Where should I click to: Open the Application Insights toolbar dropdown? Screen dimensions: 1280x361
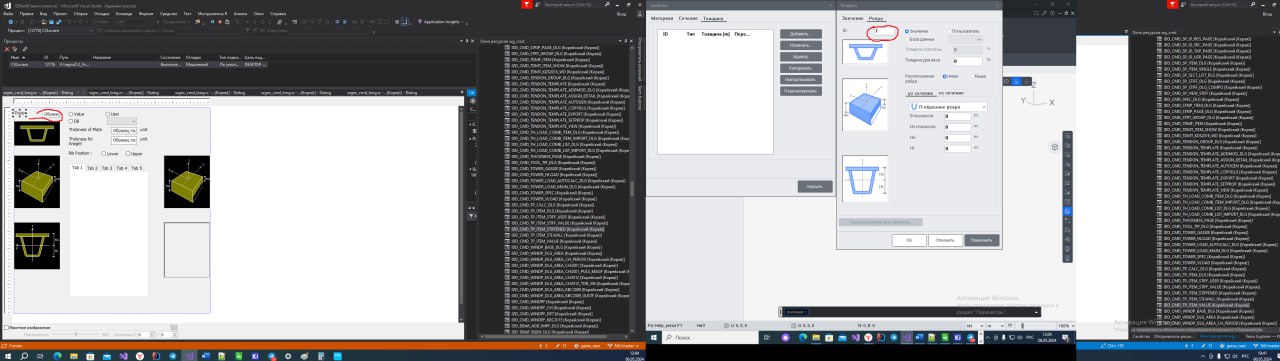pyautogui.click(x=441, y=22)
